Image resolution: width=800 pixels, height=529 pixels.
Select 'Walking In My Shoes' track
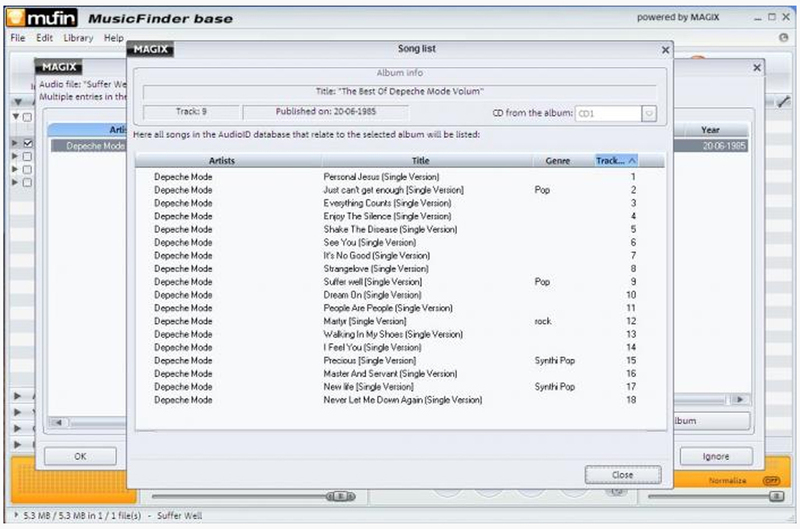click(400, 335)
